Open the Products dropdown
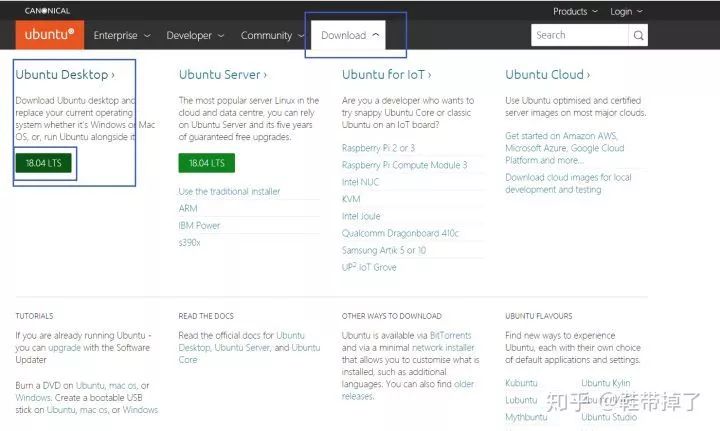720x431 pixels. (x=575, y=11)
